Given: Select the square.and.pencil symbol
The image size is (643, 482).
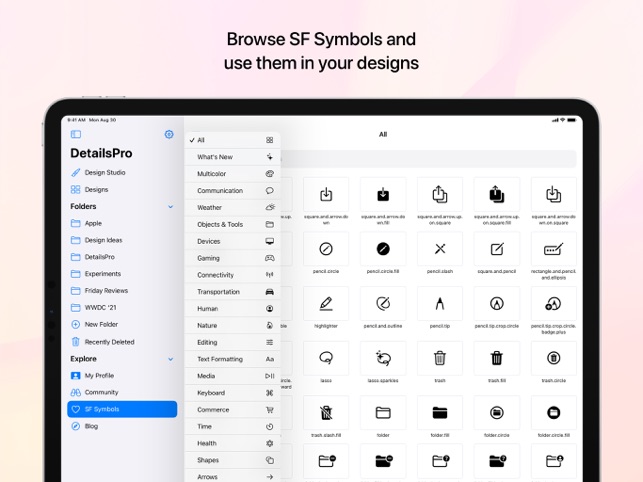Looking at the screenshot, I should click(497, 249).
